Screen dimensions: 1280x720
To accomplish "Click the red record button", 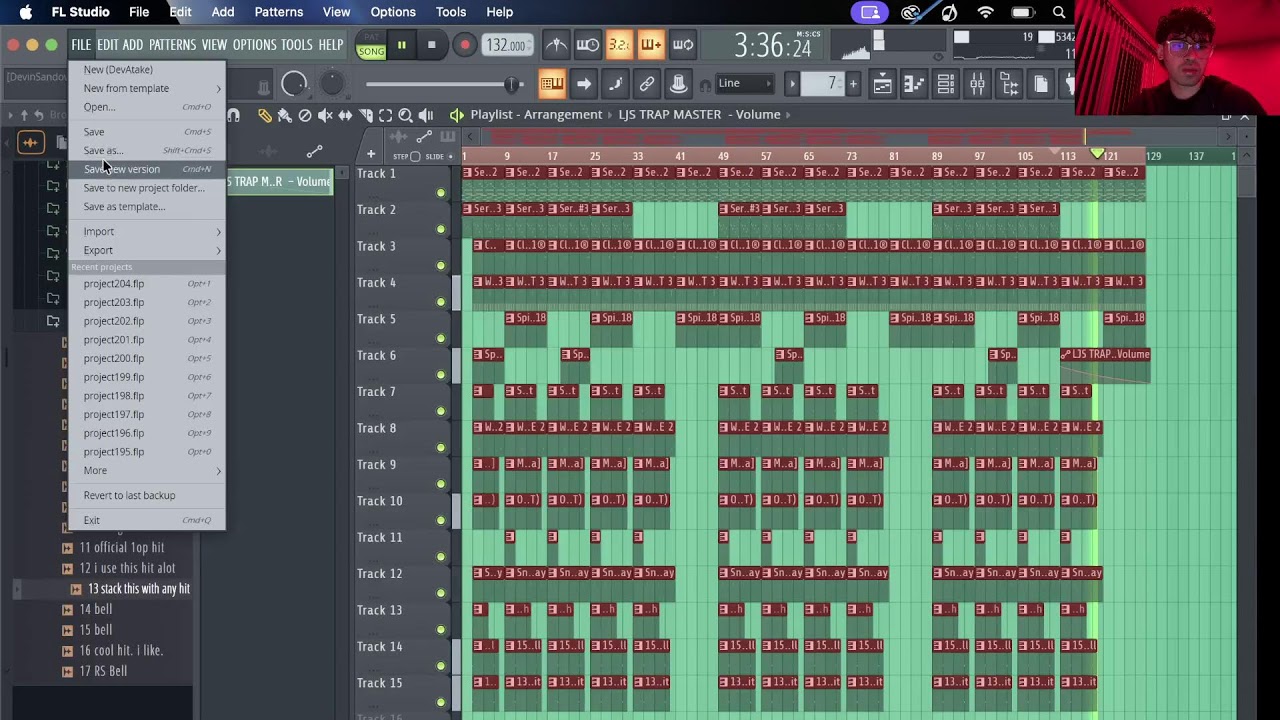I will click(x=464, y=45).
